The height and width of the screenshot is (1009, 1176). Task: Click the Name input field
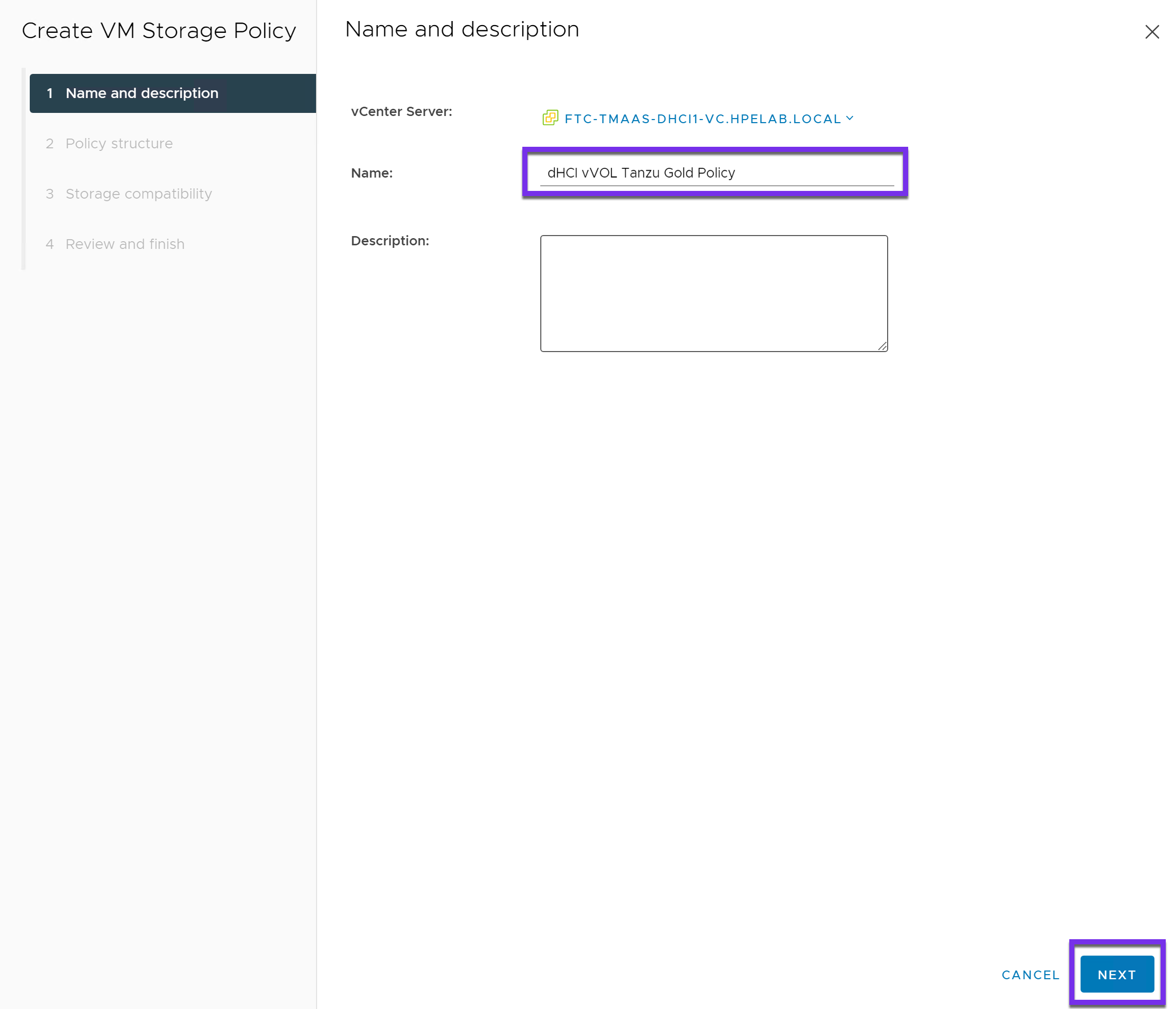coord(716,172)
